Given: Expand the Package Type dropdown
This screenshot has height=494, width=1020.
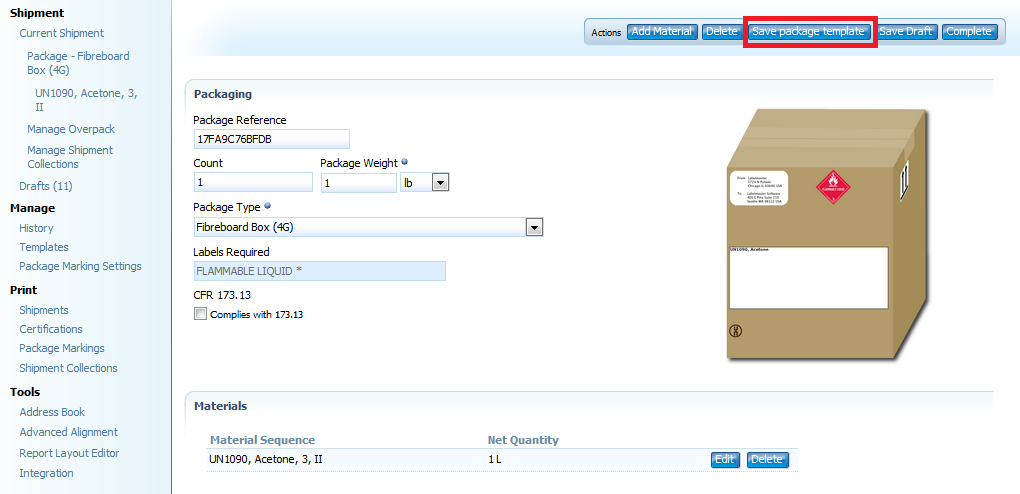Looking at the screenshot, I should 534,227.
